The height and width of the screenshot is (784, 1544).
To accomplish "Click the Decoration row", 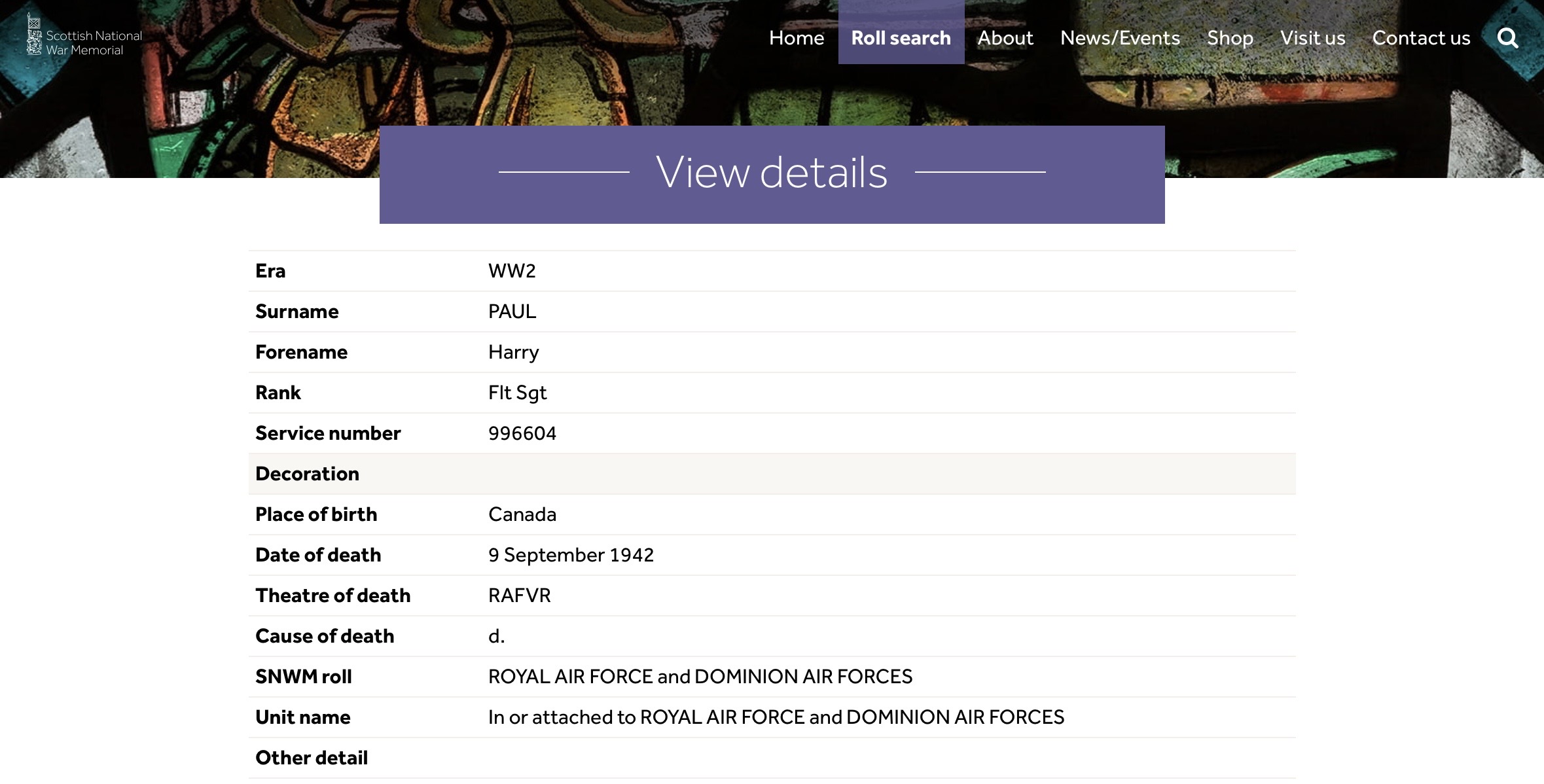I will tap(772, 474).
